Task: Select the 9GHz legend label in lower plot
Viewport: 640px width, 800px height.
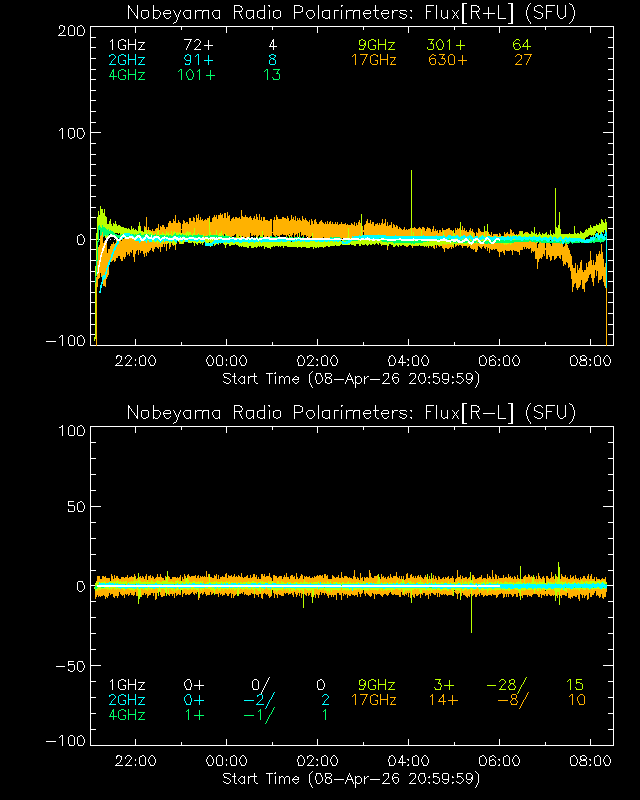Action: 377,685
